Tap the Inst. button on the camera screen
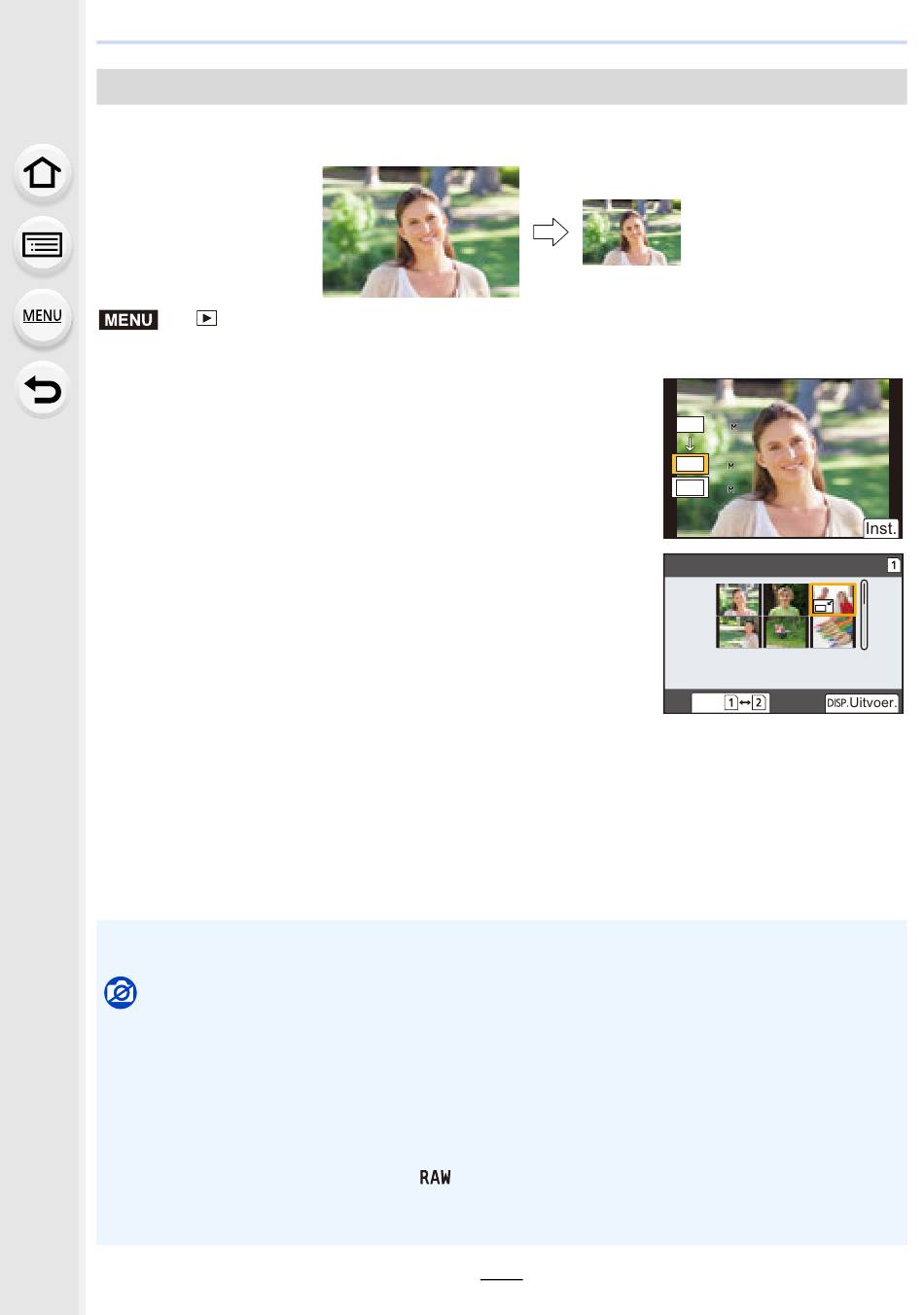Viewport: 924px width, 1315px height. pyautogui.click(x=881, y=528)
